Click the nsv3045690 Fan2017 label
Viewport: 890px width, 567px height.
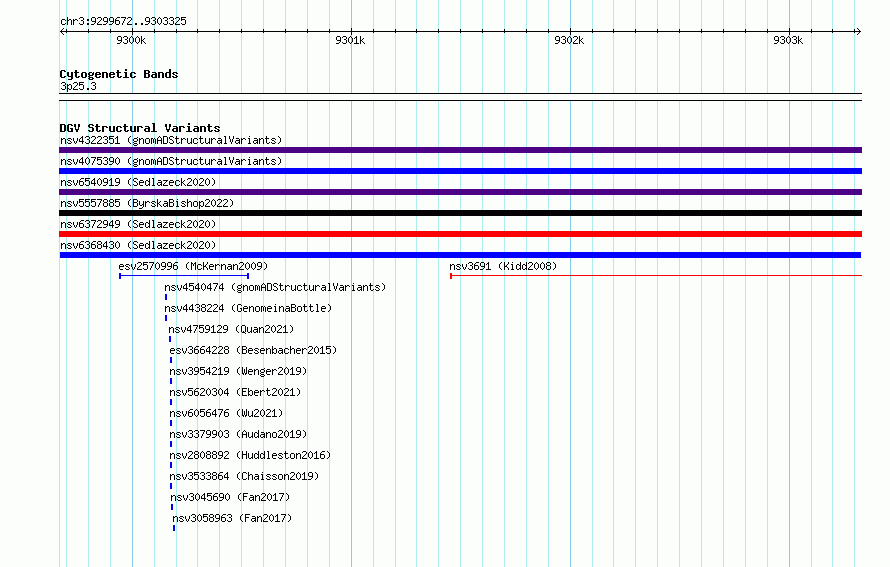click(x=230, y=497)
